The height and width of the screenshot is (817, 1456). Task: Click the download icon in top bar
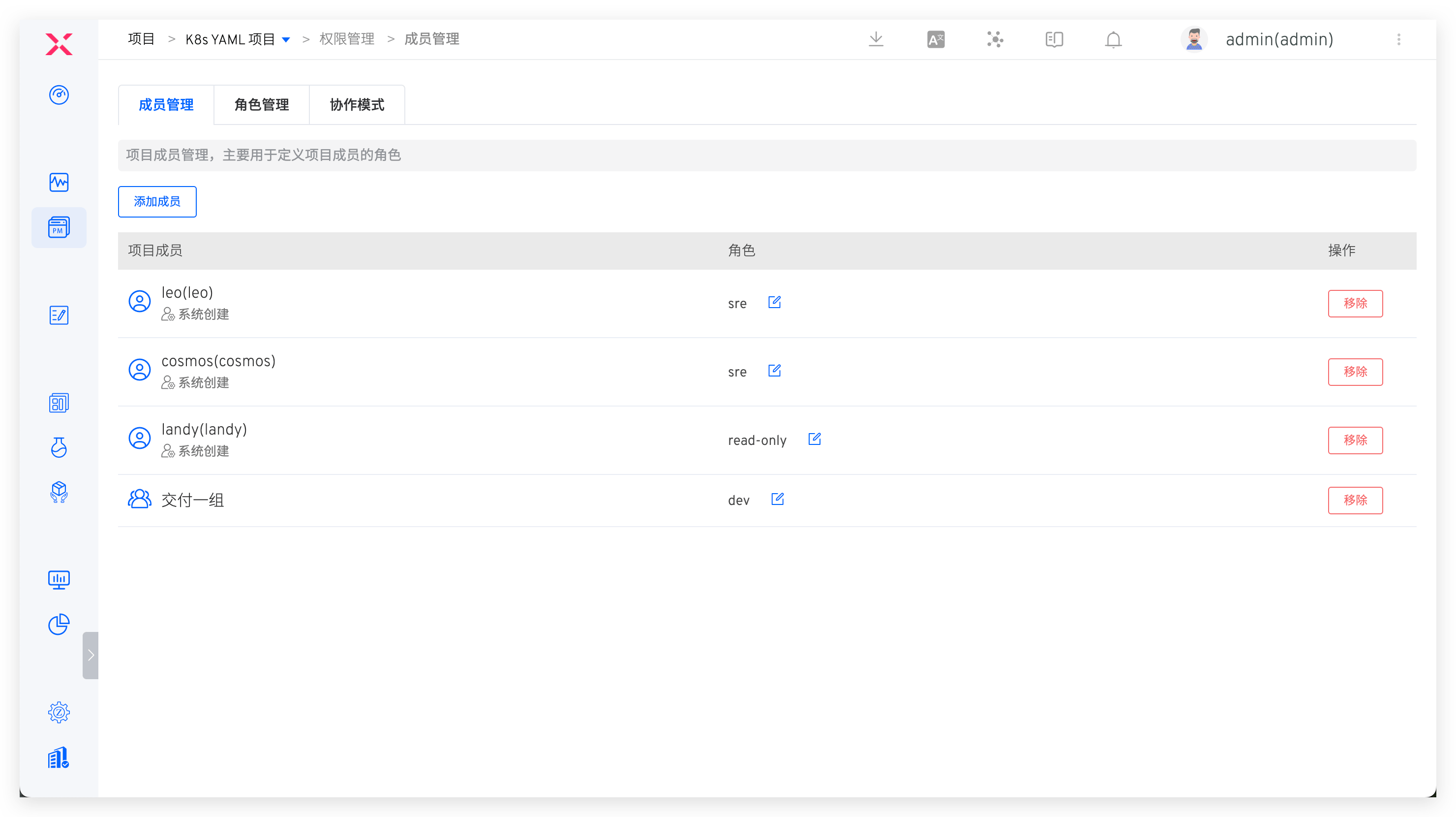[876, 39]
